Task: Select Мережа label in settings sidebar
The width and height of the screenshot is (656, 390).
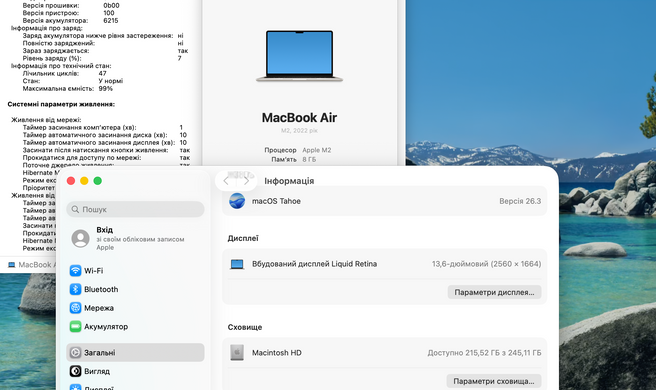Action: point(99,308)
